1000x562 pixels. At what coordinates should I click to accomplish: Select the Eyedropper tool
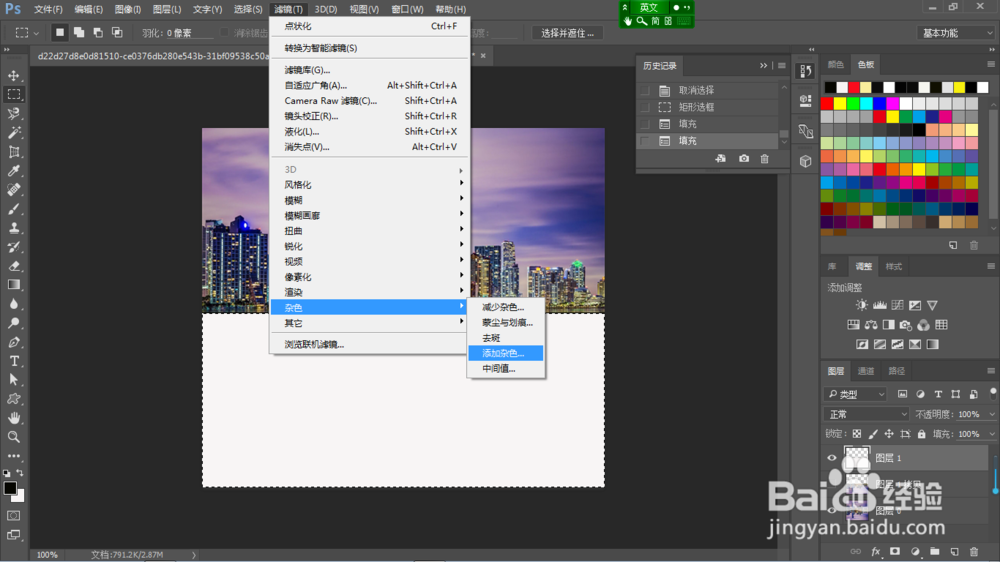pos(13,170)
